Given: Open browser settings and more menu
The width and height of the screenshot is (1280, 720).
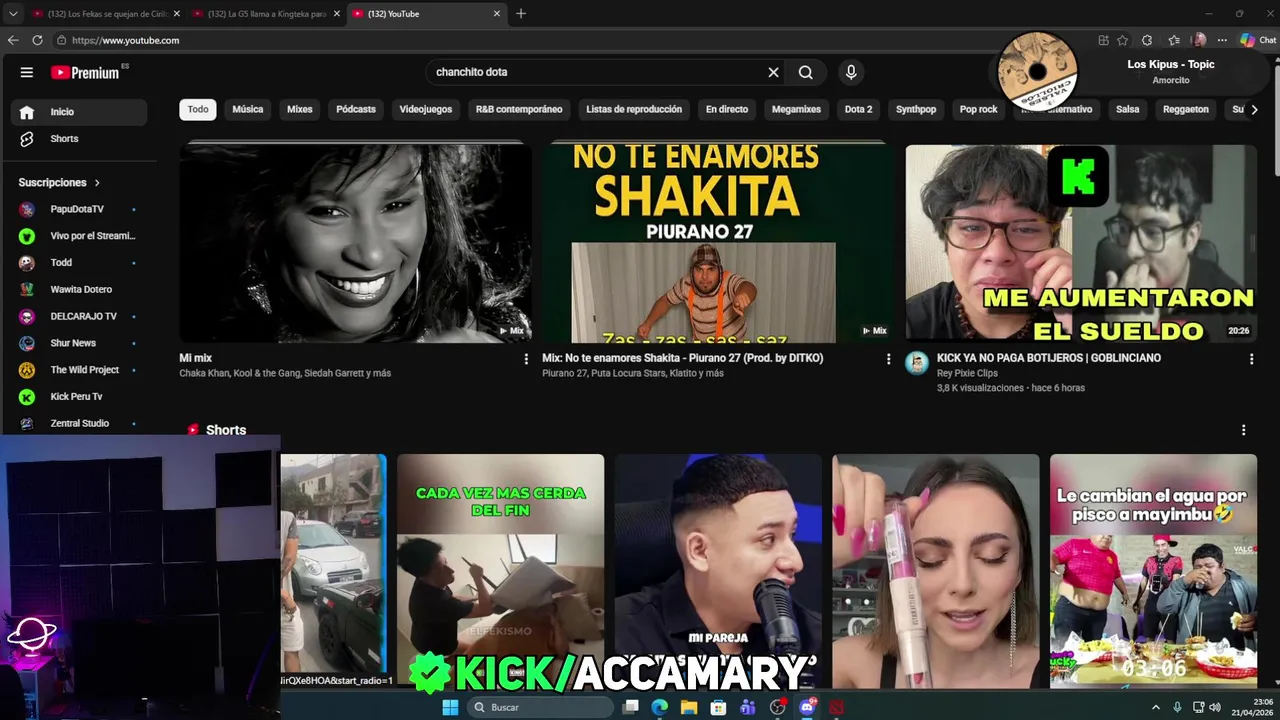Looking at the screenshot, I should (x=1222, y=40).
